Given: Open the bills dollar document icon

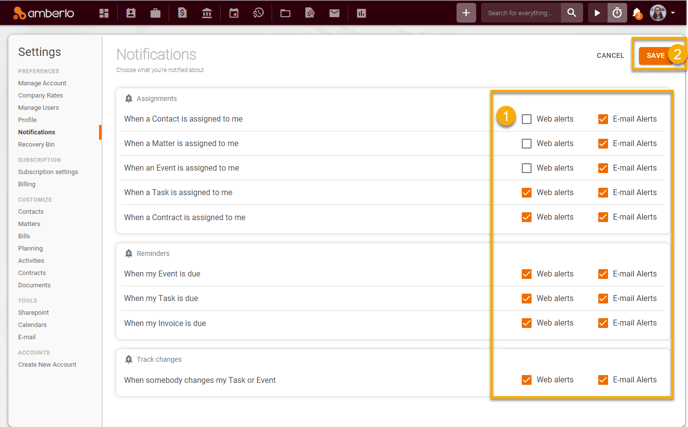Looking at the screenshot, I should click(x=182, y=13).
